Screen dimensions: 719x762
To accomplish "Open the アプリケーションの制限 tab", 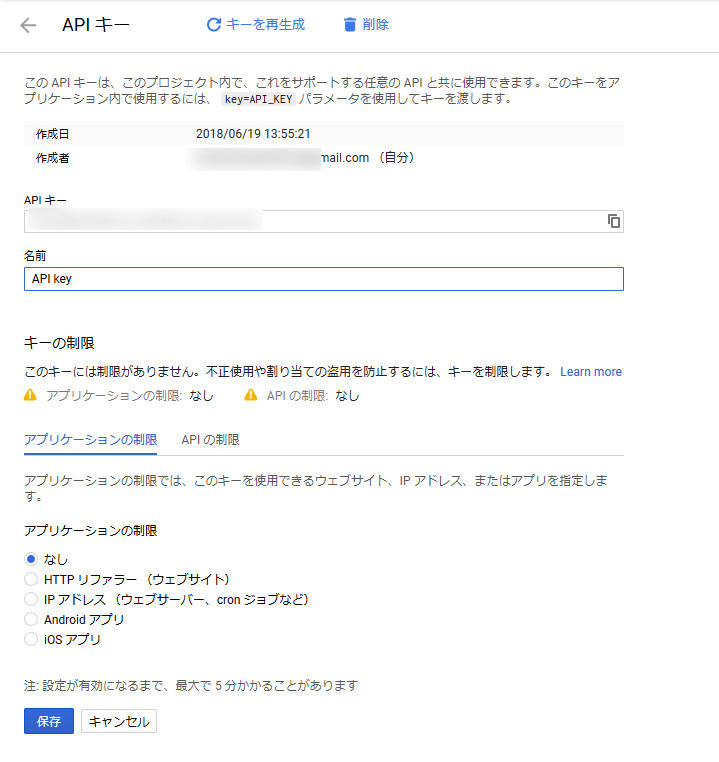I will (x=90, y=440).
